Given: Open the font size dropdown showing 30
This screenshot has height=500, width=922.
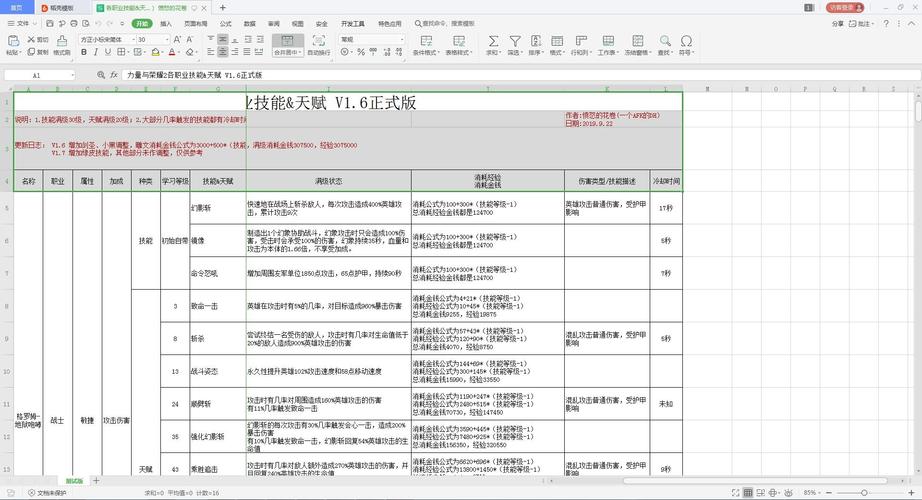Looking at the screenshot, I should coord(167,39).
